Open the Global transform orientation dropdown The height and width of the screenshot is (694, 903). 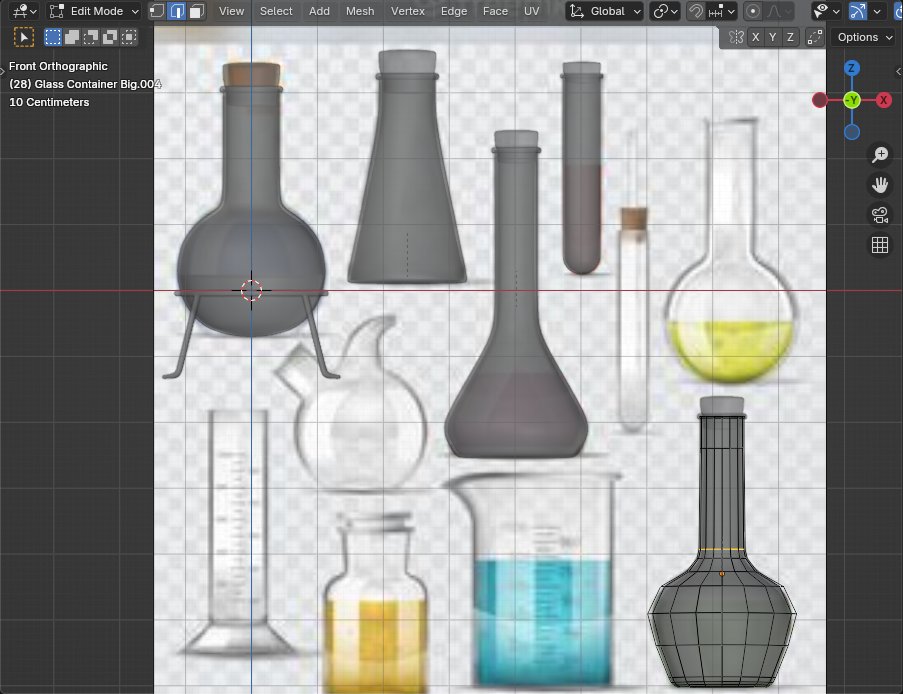tap(603, 11)
